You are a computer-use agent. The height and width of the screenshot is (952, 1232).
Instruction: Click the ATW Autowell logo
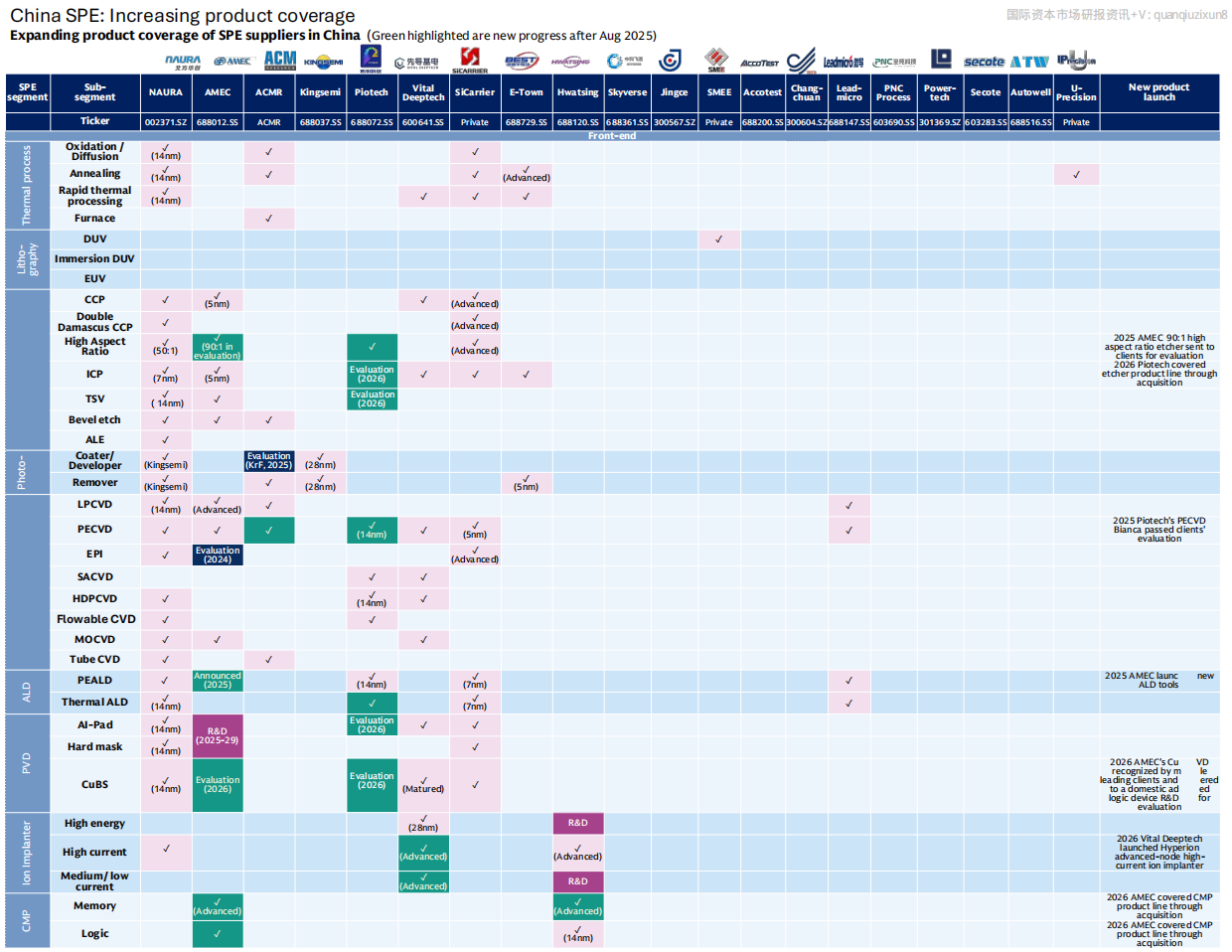[x=1030, y=62]
